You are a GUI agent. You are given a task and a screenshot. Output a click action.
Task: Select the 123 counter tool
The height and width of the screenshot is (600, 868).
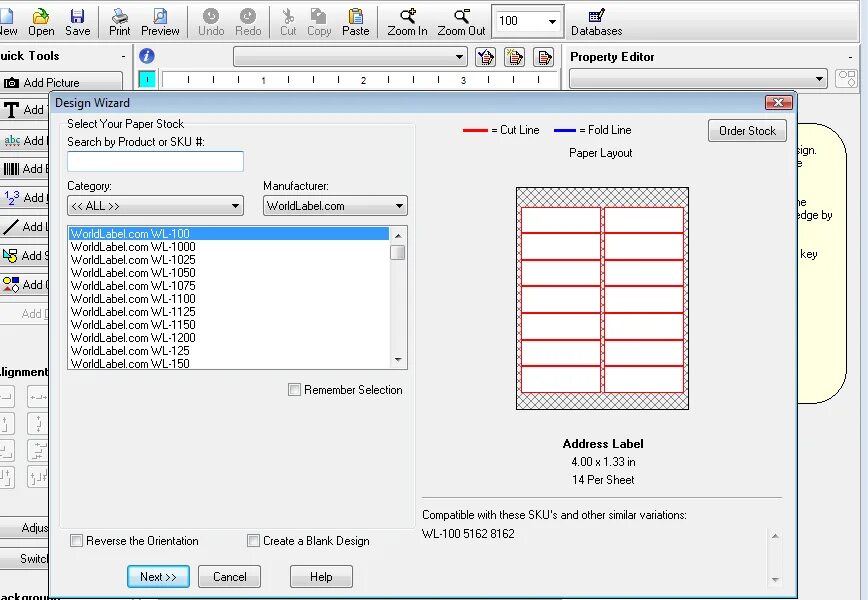tap(24, 198)
